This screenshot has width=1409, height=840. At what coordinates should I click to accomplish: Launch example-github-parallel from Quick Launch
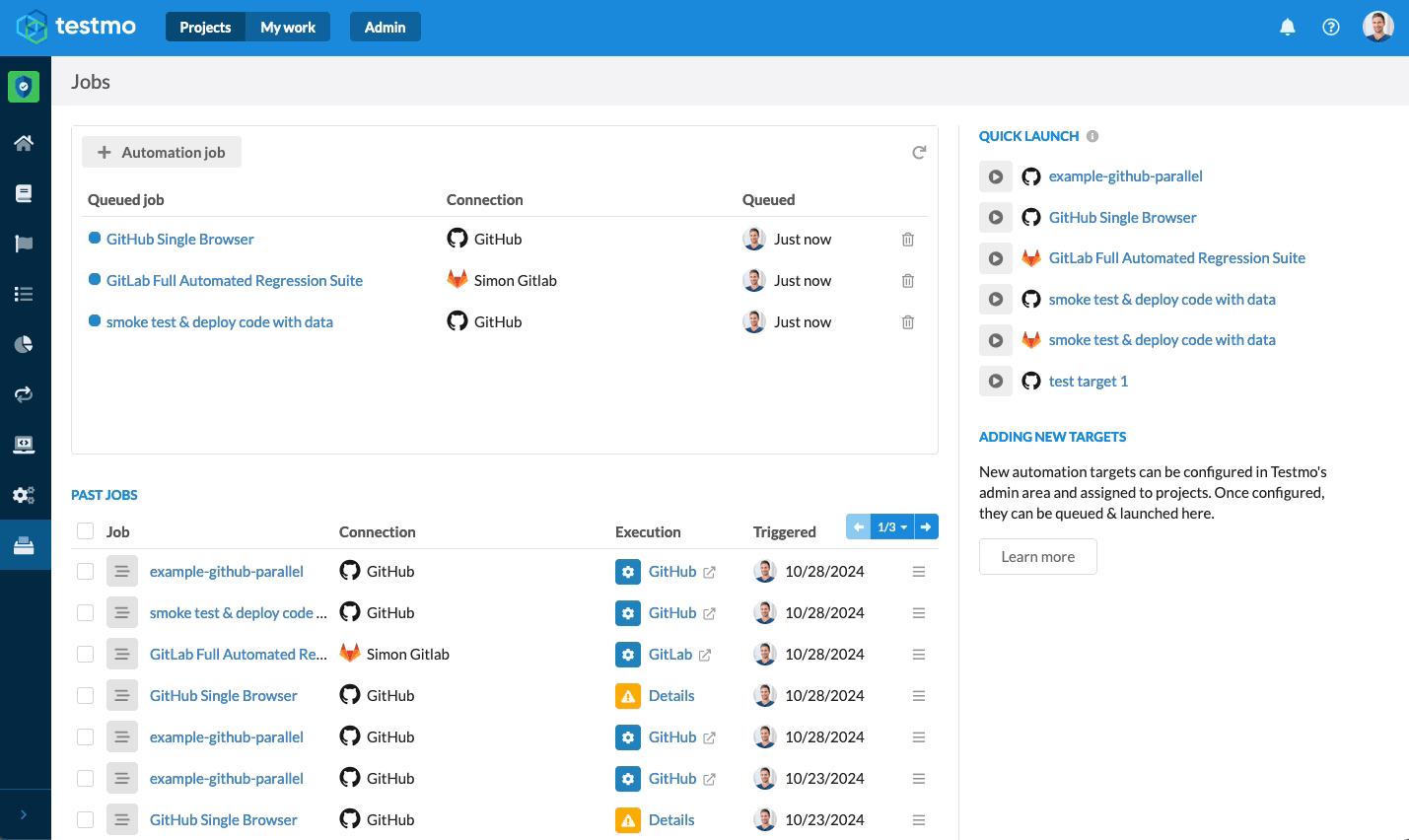click(996, 176)
